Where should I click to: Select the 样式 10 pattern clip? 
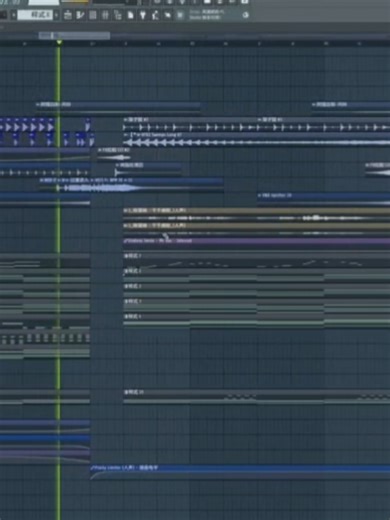coord(256,397)
